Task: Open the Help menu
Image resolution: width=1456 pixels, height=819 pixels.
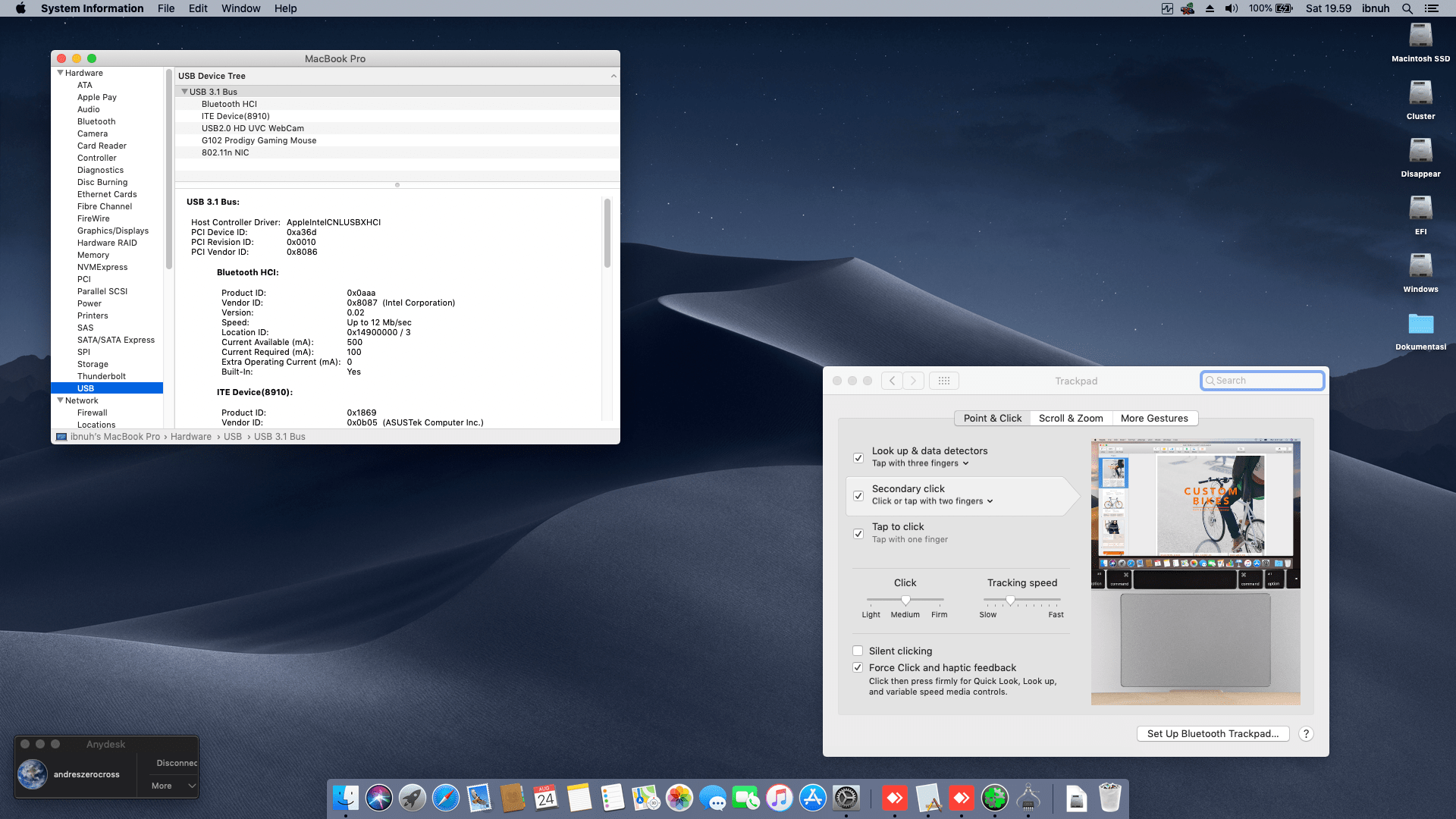Action: pos(285,8)
